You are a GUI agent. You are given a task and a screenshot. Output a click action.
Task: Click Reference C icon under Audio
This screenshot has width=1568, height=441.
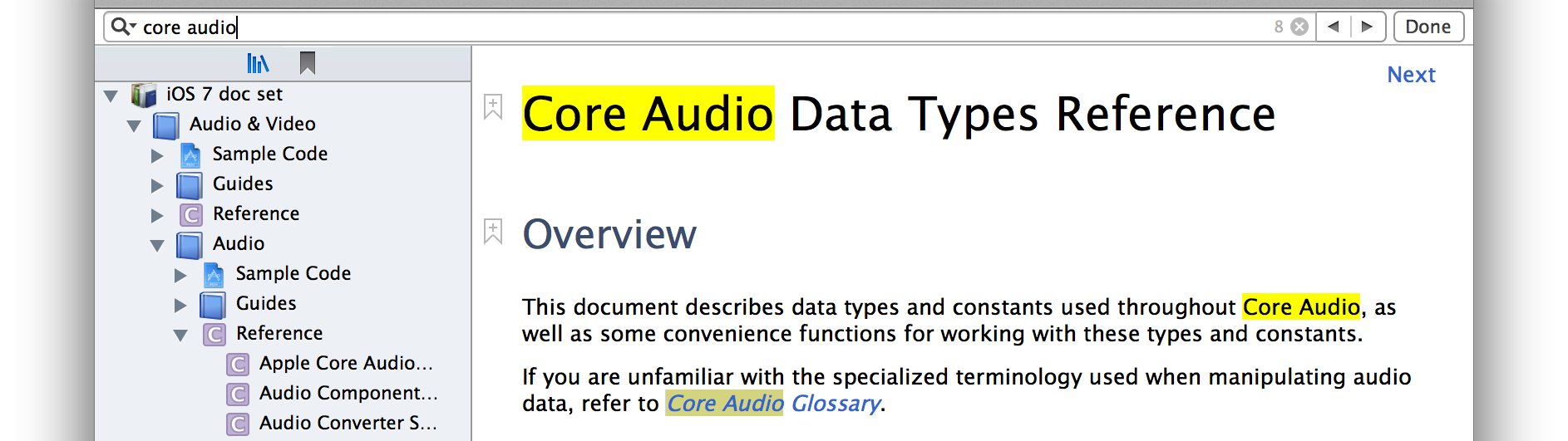click(x=214, y=335)
